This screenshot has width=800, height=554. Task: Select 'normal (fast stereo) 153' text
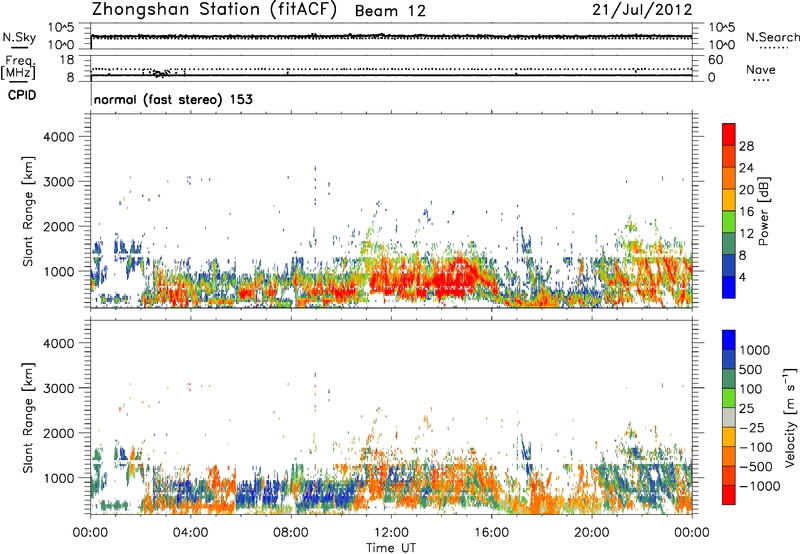tap(173, 99)
